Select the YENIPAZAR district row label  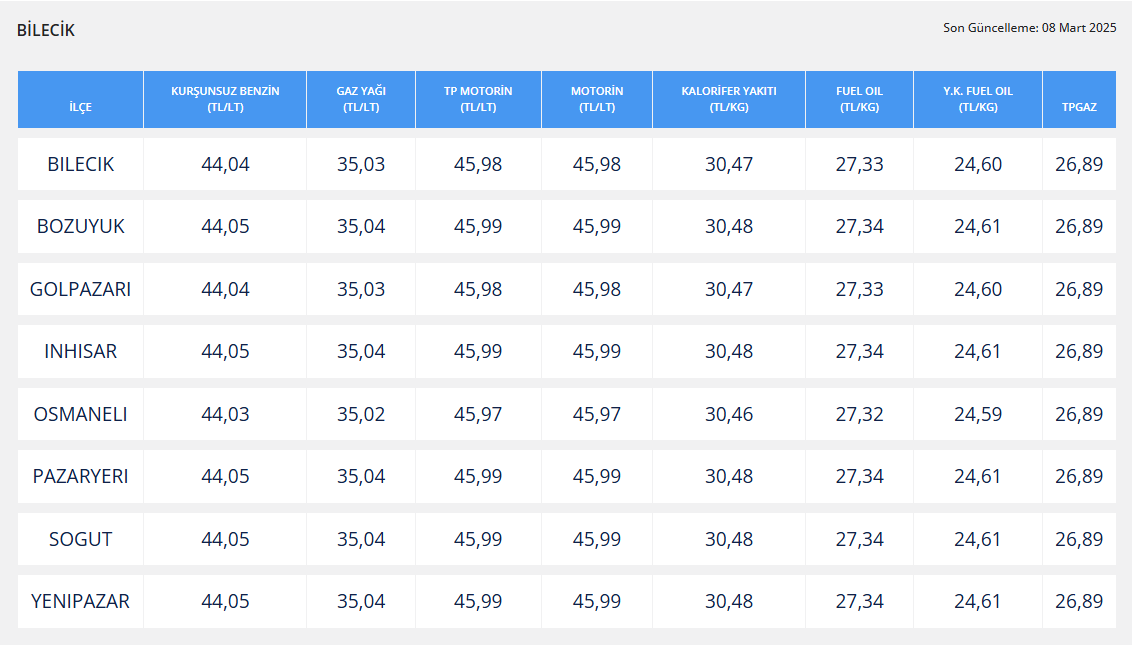point(80,602)
